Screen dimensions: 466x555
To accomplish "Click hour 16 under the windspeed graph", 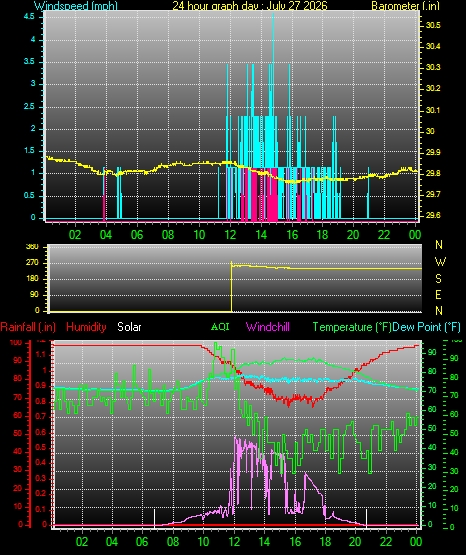I will (292, 235).
